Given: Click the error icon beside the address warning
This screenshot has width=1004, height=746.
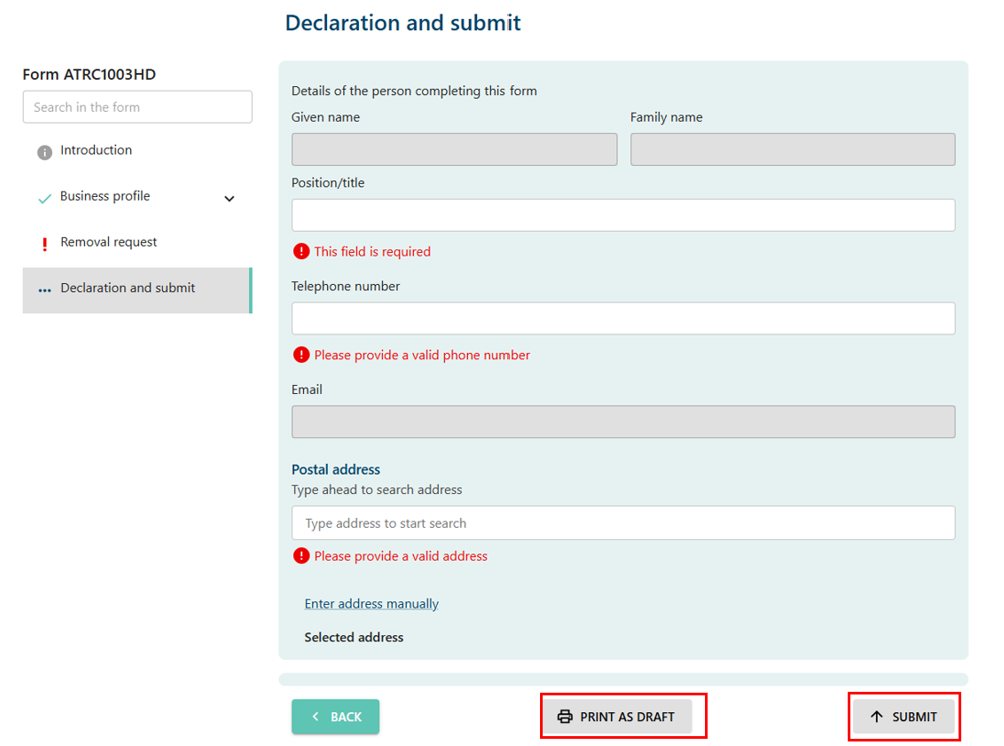Looking at the screenshot, I should tap(301, 556).
